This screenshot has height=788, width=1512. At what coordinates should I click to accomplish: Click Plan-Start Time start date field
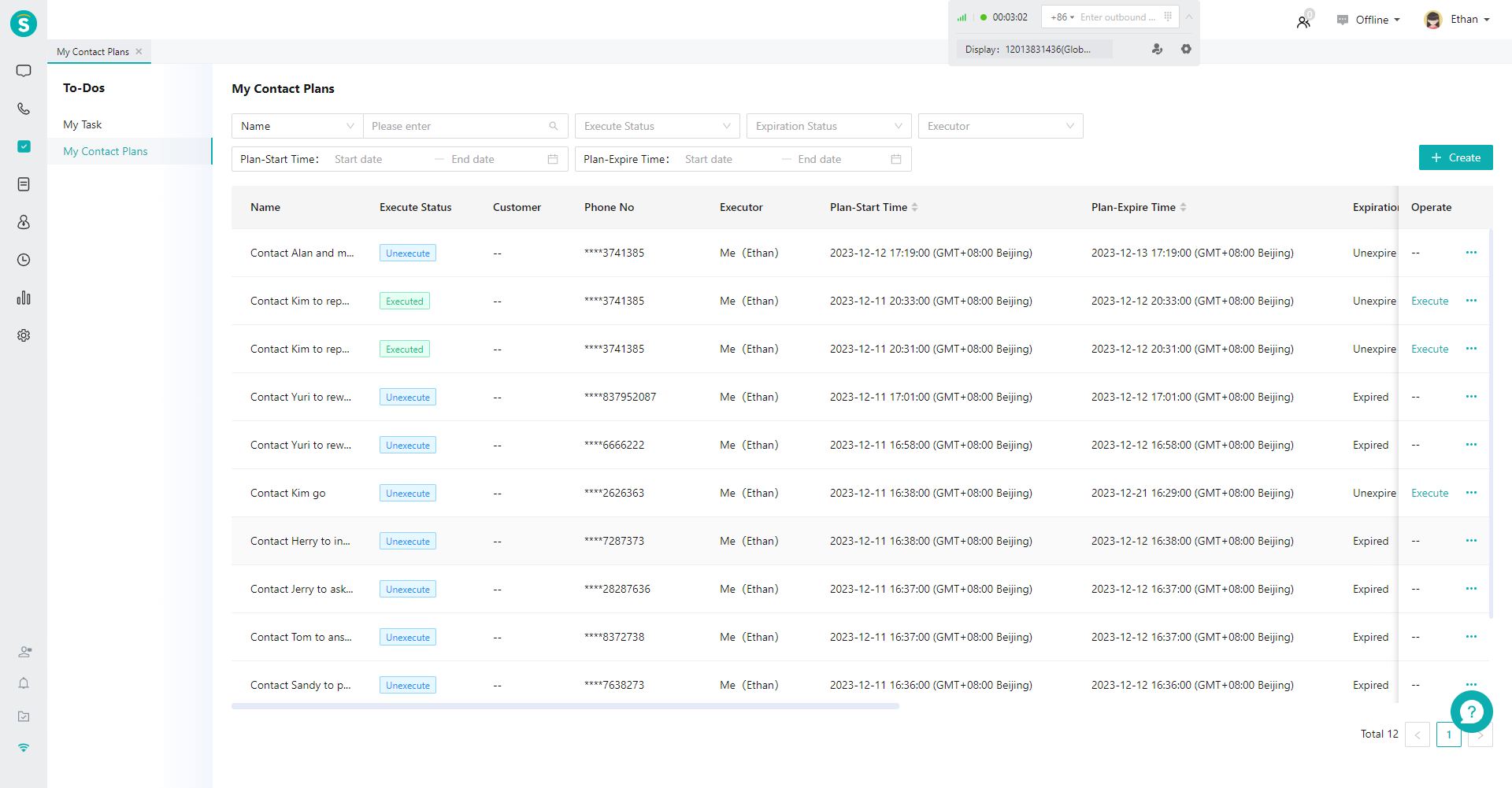[378, 159]
